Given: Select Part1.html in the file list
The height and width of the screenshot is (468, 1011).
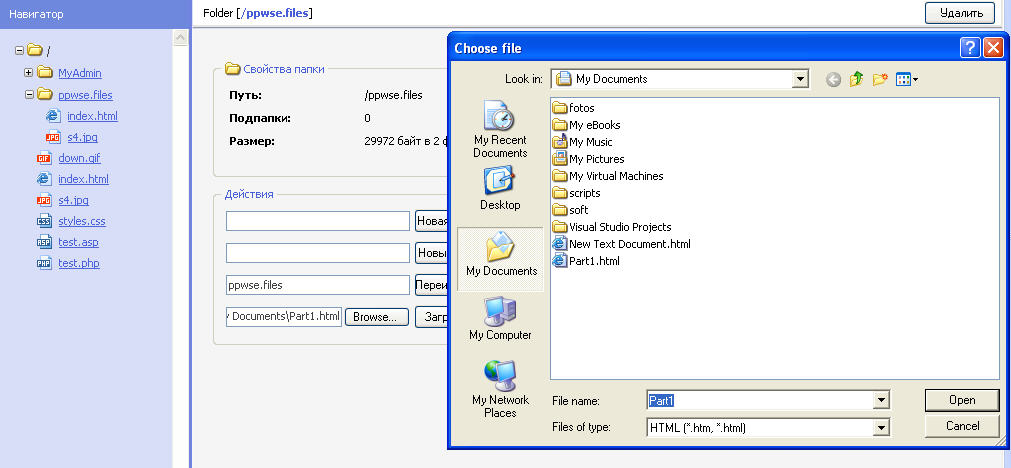Looking at the screenshot, I should coord(594,261).
